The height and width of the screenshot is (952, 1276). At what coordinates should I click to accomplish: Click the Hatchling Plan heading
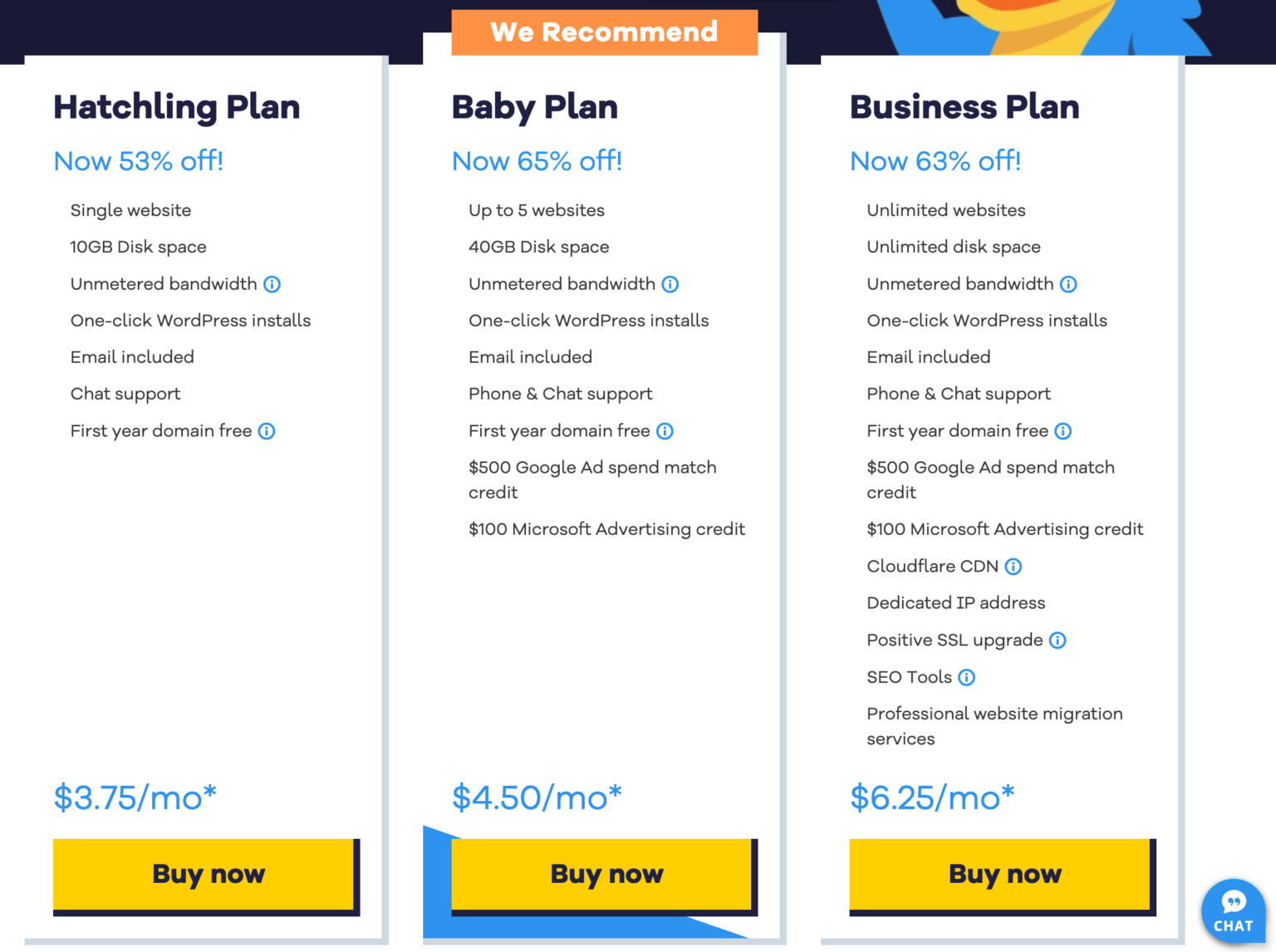[177, 107]
